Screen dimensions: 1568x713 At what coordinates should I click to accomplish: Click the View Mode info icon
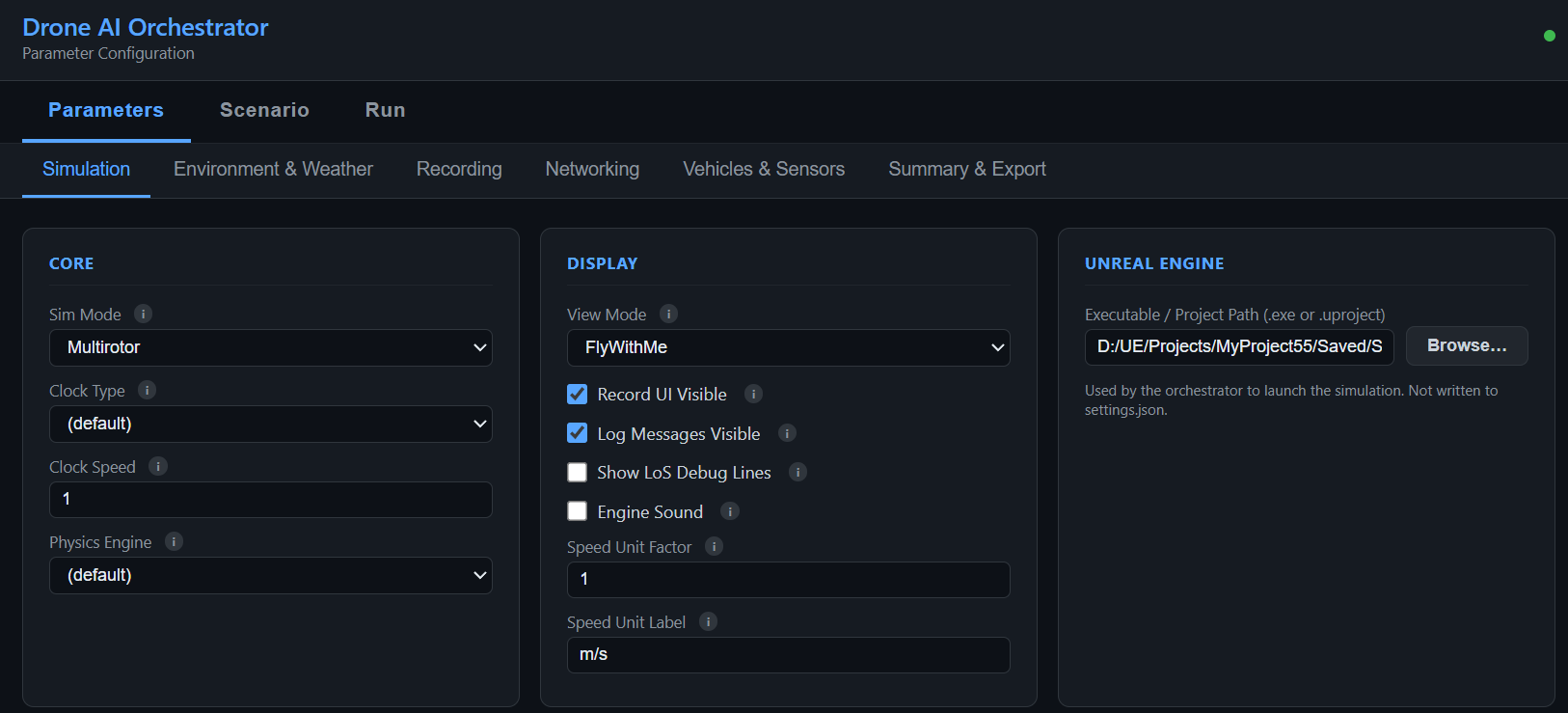click(668, 314)
